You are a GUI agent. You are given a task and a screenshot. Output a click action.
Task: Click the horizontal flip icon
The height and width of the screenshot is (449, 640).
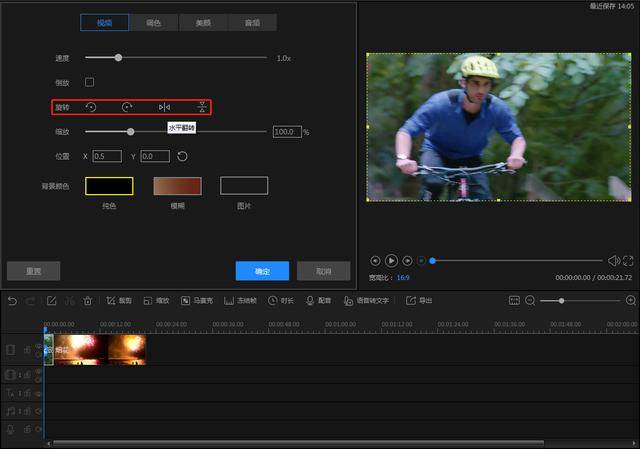pyautogui.click(x=164, y=107)
